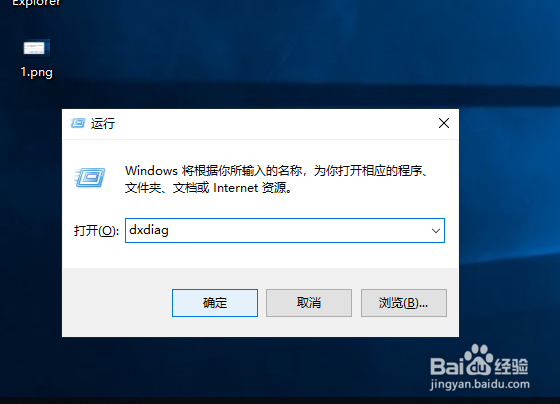Click the large Run program icon
The width and height of the screenshot is (560, 404).
point(90,178)
